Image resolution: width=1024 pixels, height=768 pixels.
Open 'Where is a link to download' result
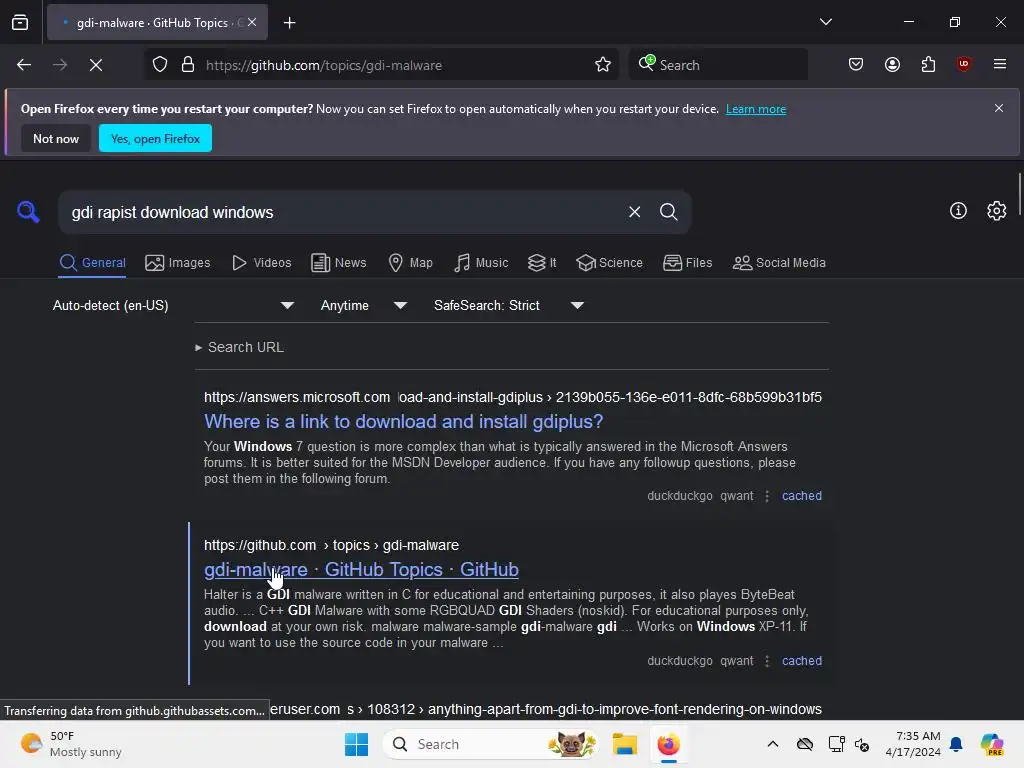click(404, 421)
